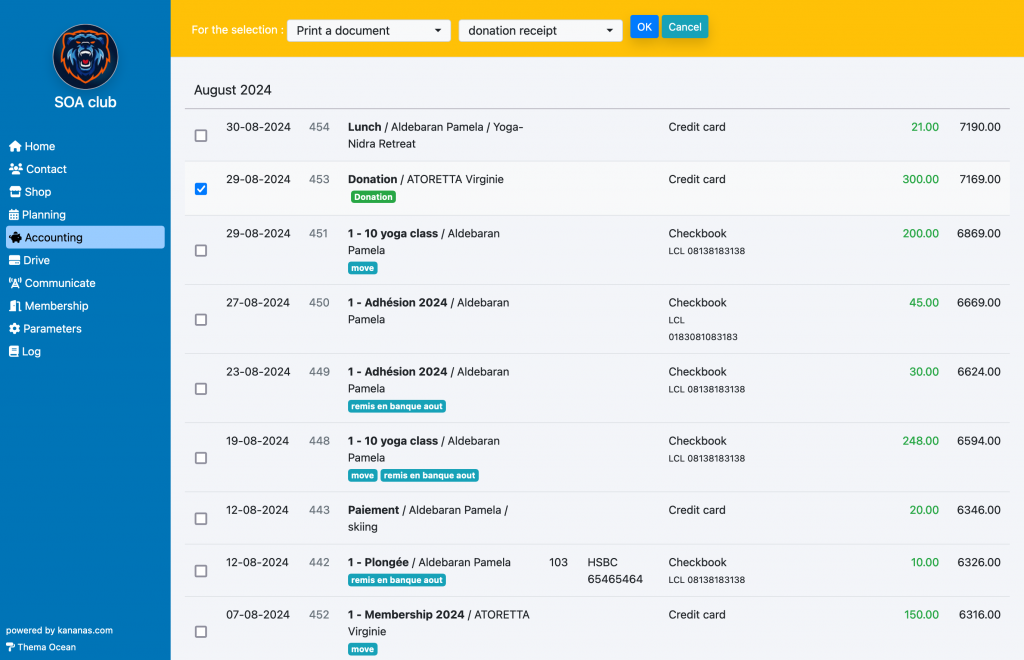The image size is (1024, 660).
Task: Click 'HSBC 65465464' bank reference
Action: (x=615, y=571)
